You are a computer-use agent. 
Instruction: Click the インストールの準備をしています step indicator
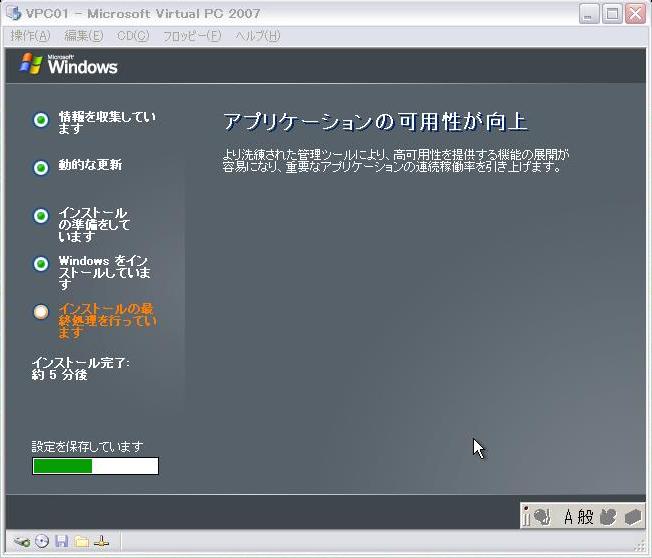click(x=41, y=216)
